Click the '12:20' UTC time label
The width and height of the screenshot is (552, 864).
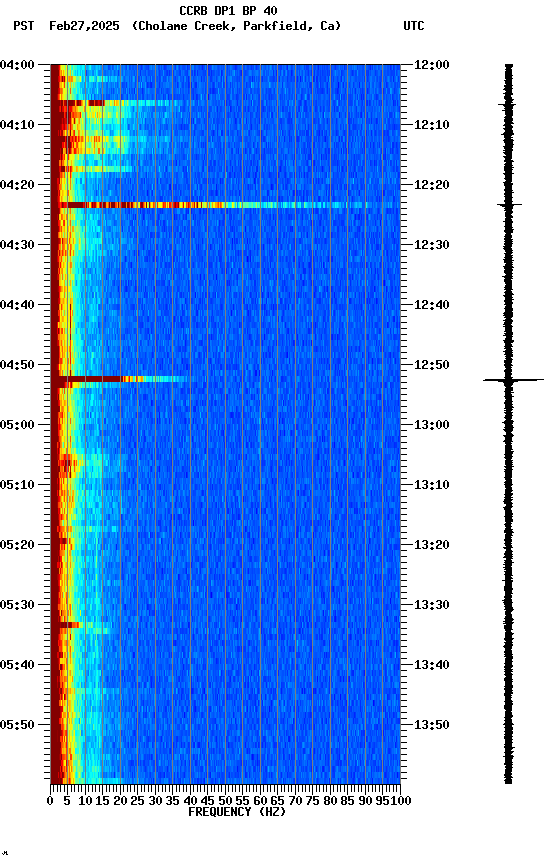point(432,185)
